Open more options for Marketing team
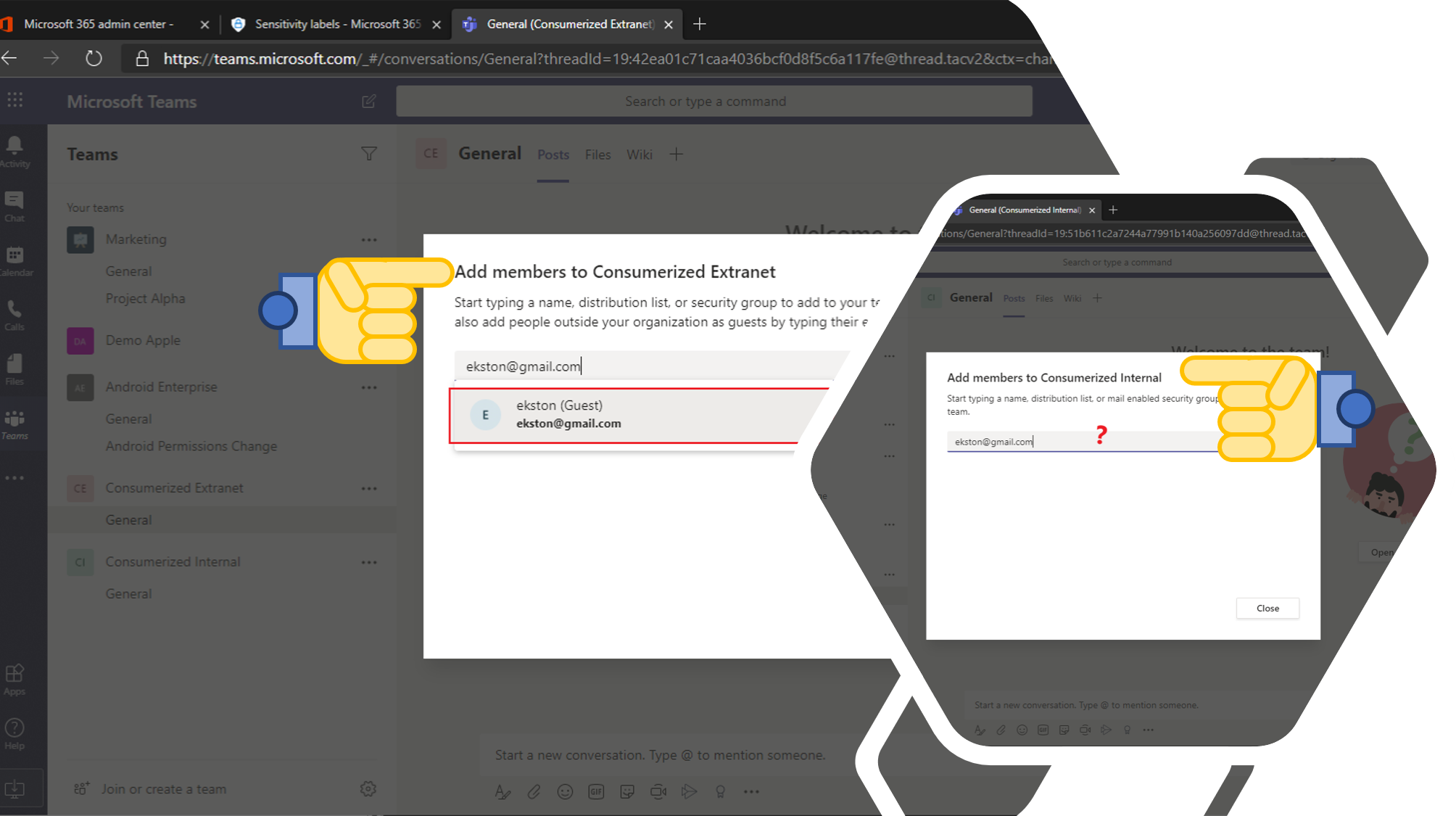The image size is (1456, 816). coord(369,239)
